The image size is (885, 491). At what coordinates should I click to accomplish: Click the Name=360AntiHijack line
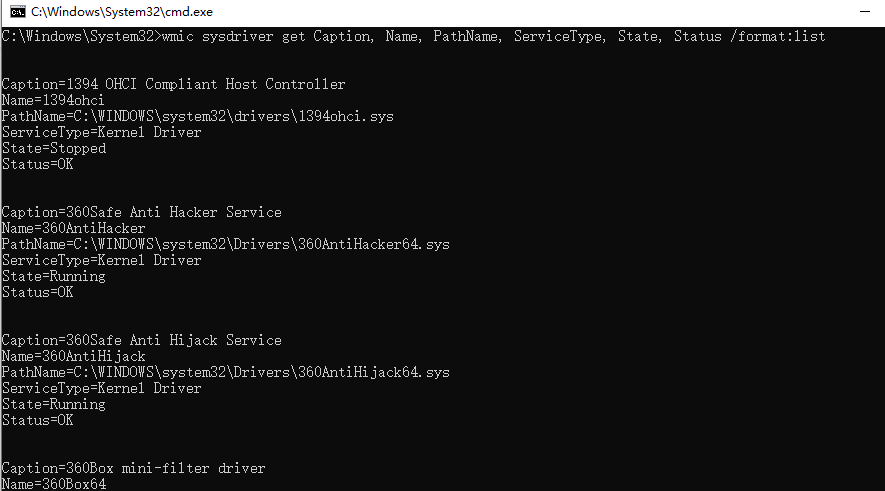73,357
